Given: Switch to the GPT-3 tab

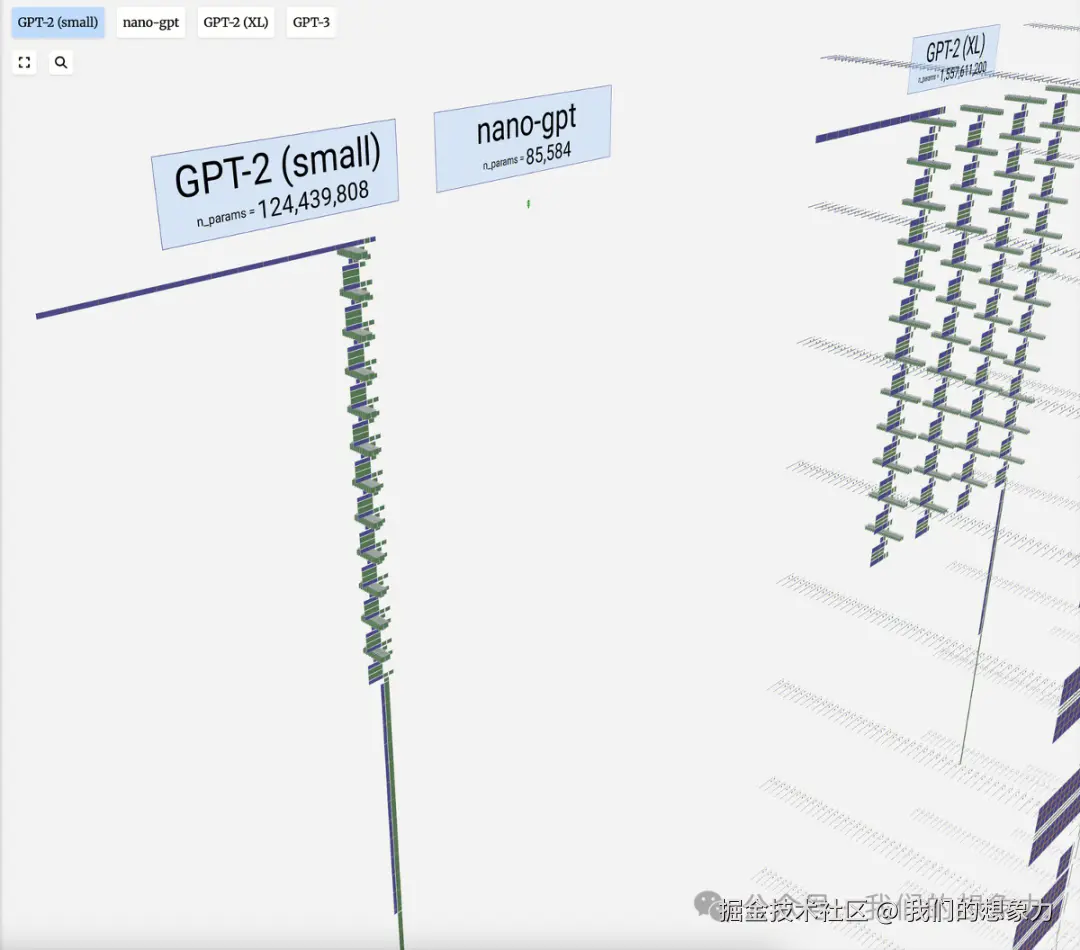Looking at the screenshot, I should coord(311,22).
